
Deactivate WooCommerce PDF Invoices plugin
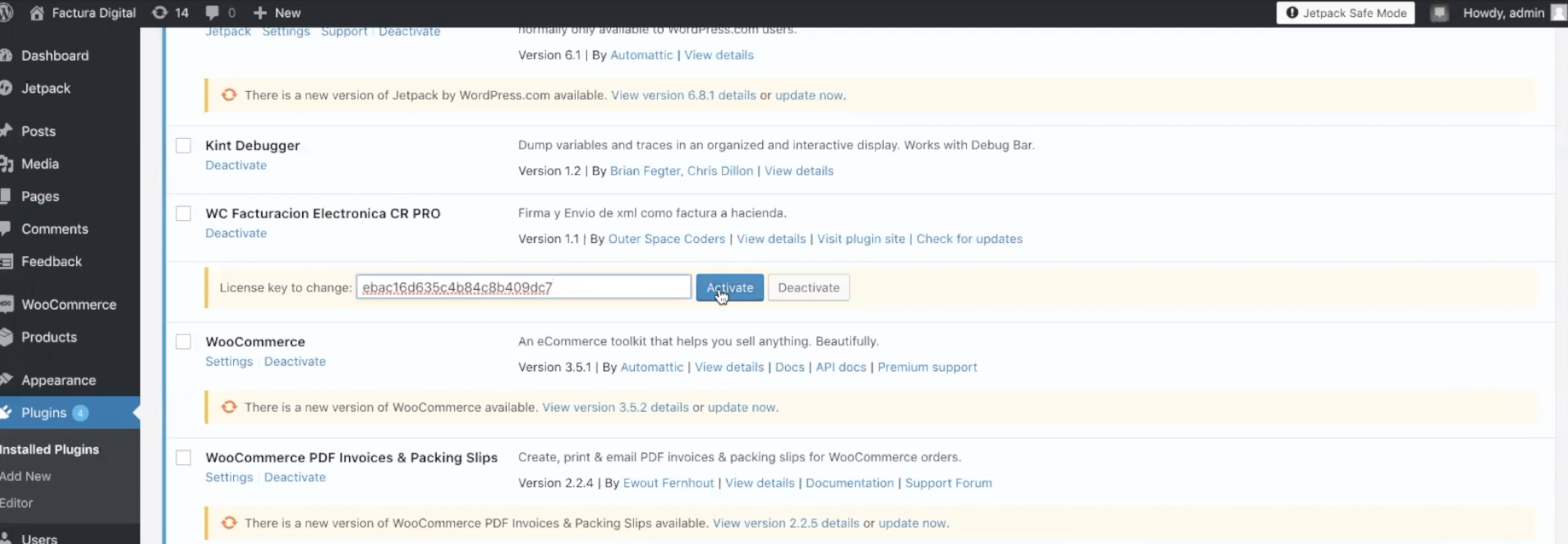295,477
